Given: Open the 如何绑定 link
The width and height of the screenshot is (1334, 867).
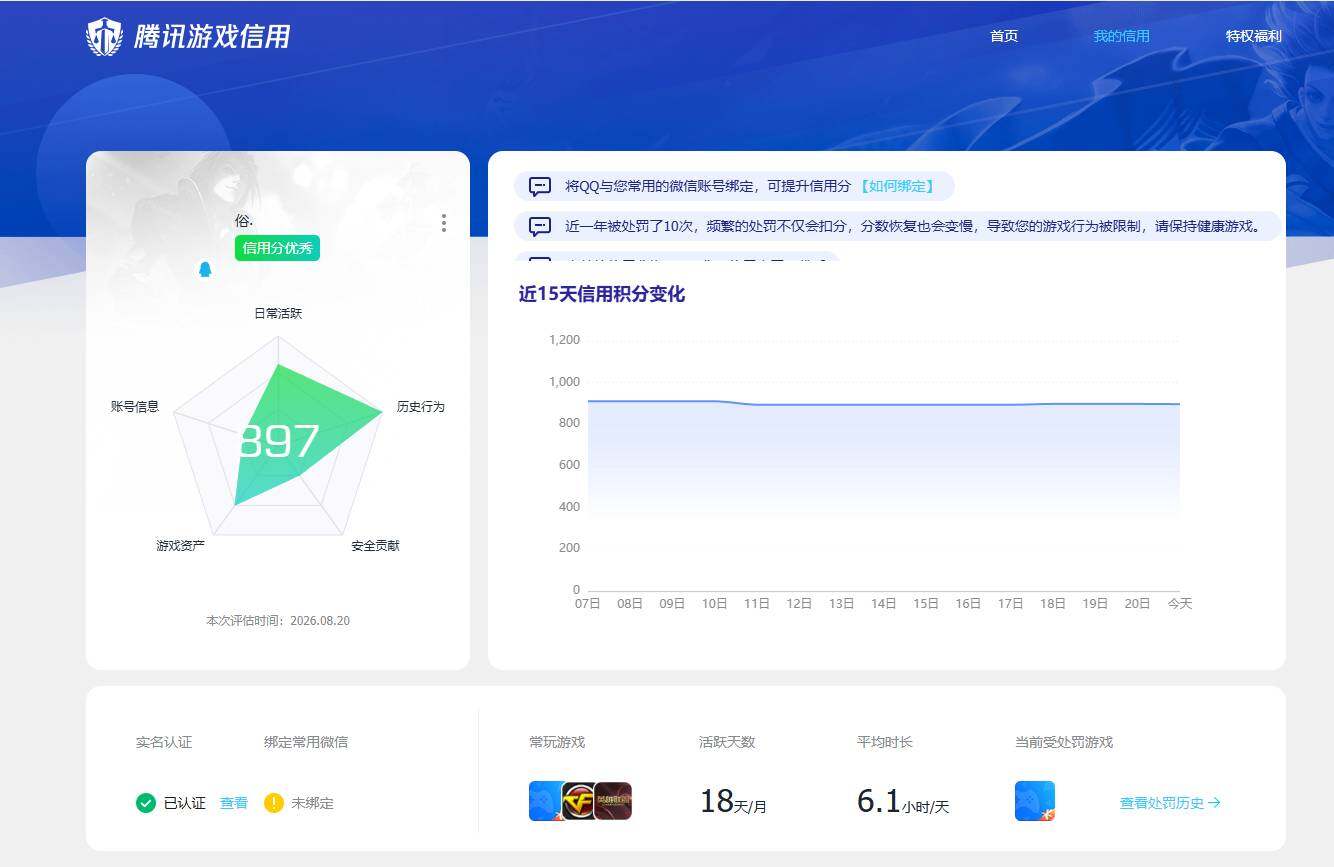Looking at the screenshot, I should (x=897, y=186).
